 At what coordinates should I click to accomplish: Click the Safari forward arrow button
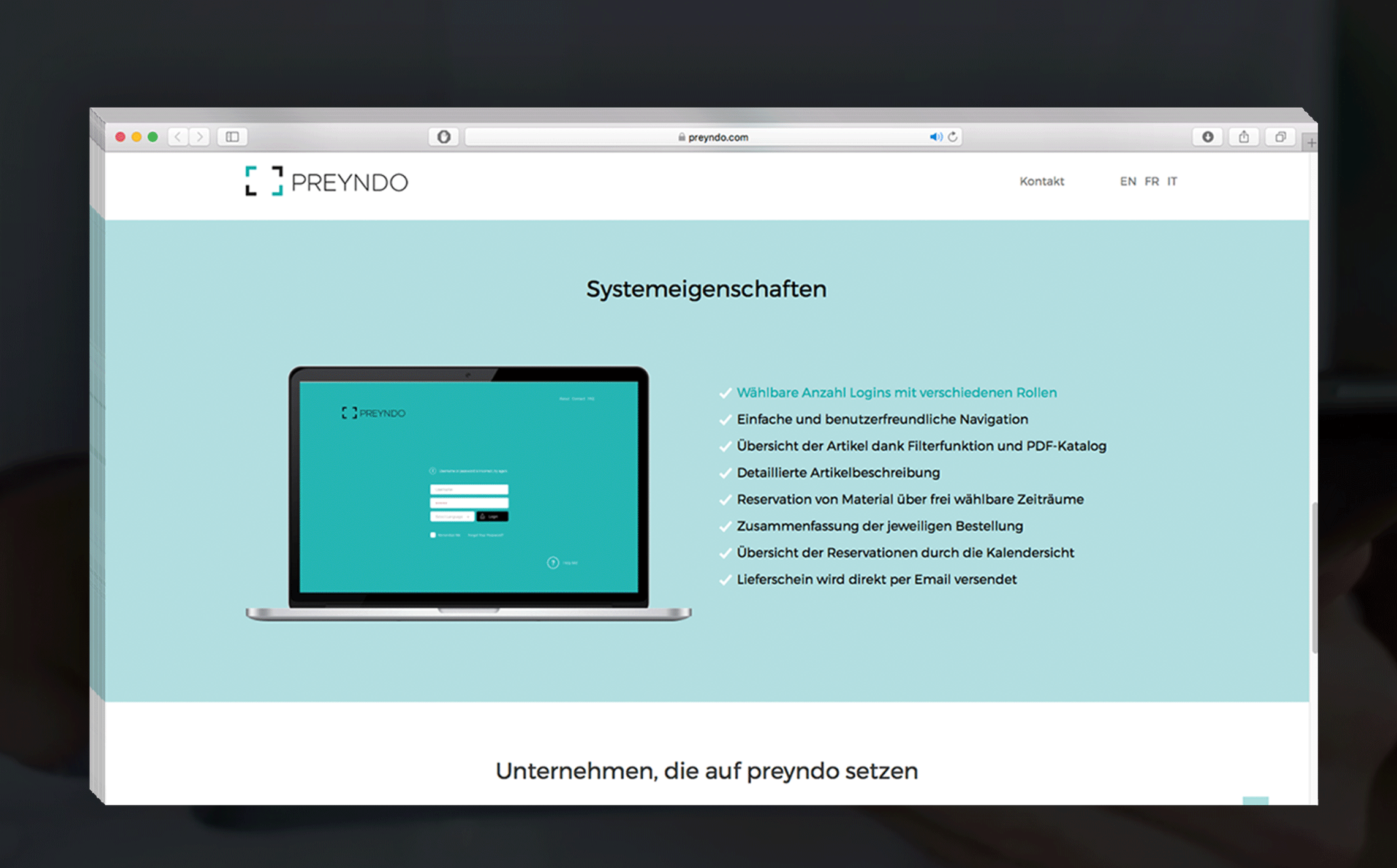coord(200,137)
